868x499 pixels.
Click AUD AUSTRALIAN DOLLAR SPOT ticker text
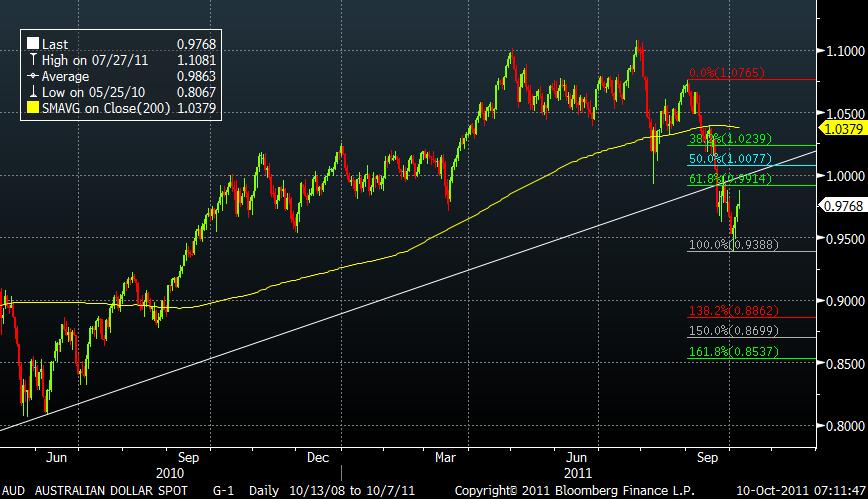tap(95, 491)
